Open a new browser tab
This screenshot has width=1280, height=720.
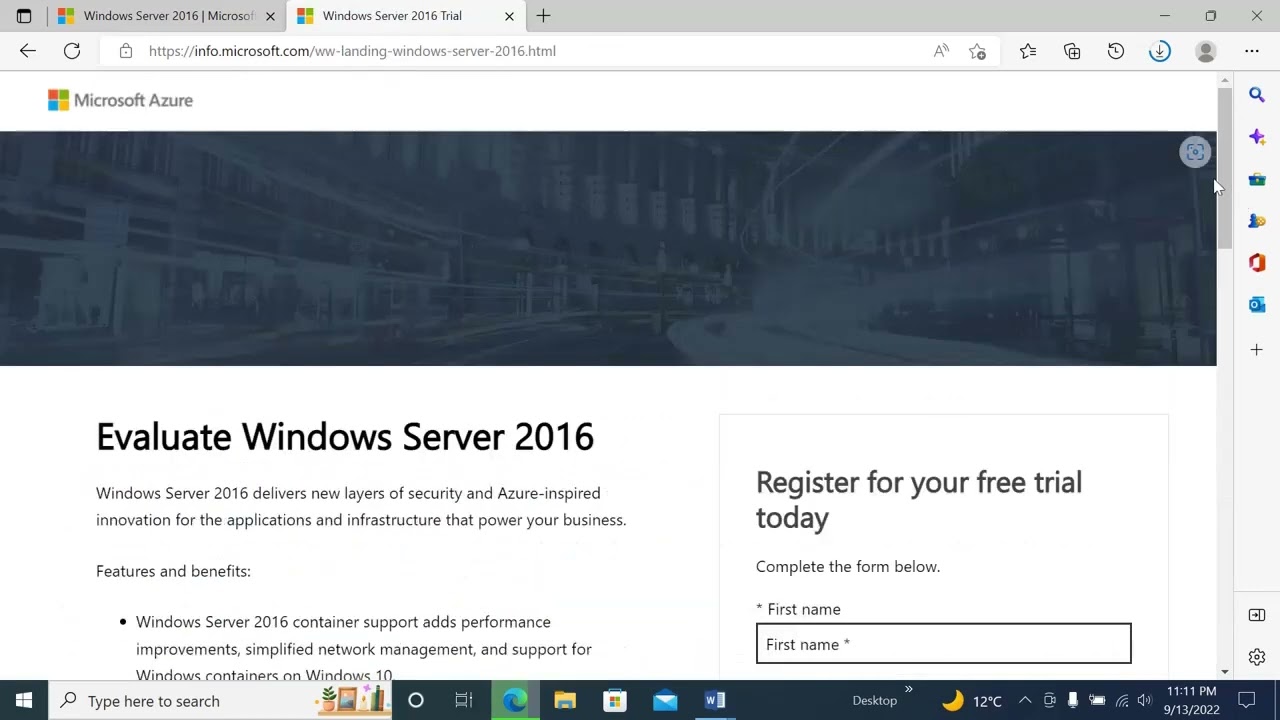click(x=543, y=16)
